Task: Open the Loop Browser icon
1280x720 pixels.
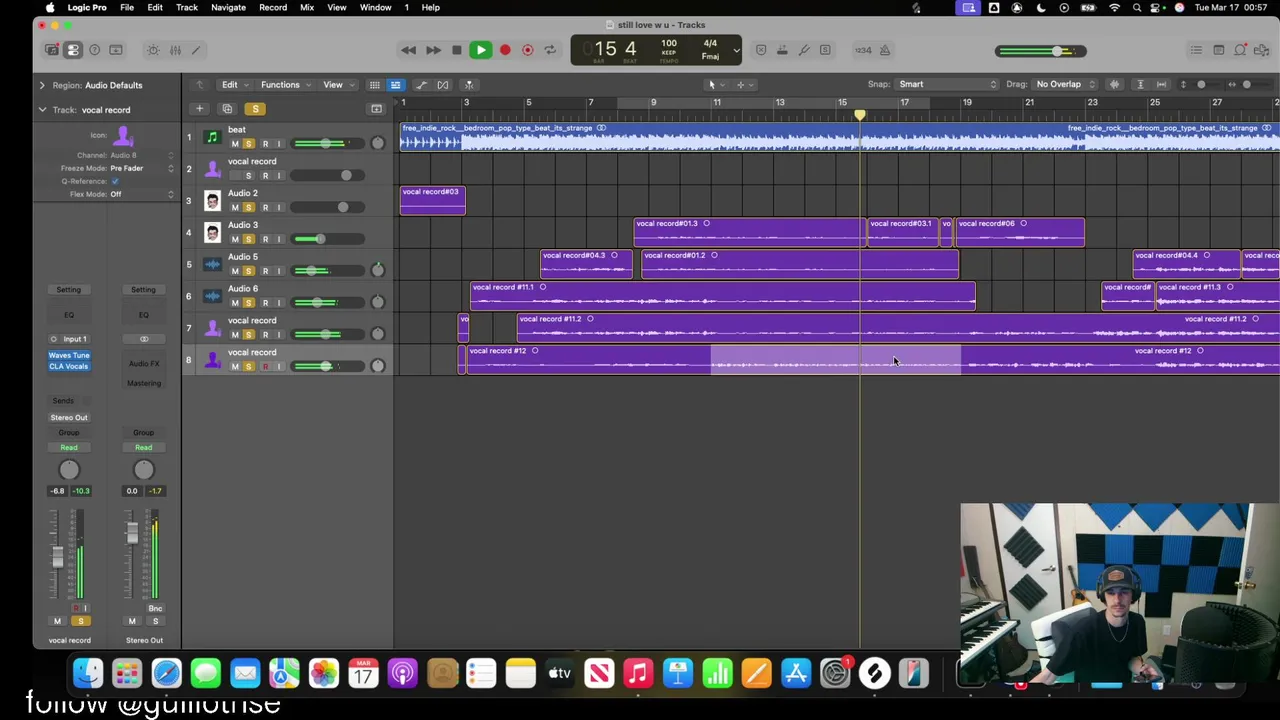Action: point(1241,50)
